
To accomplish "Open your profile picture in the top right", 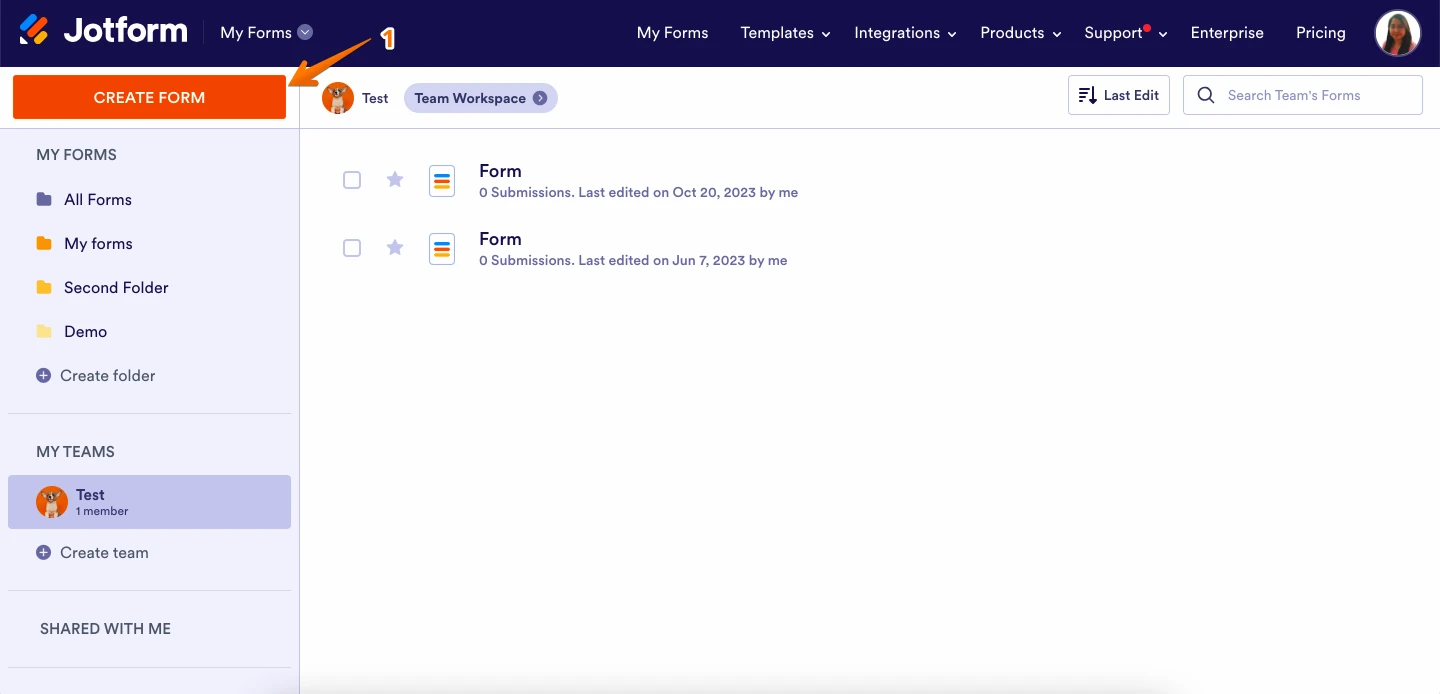I will (x=1398, y=33).
